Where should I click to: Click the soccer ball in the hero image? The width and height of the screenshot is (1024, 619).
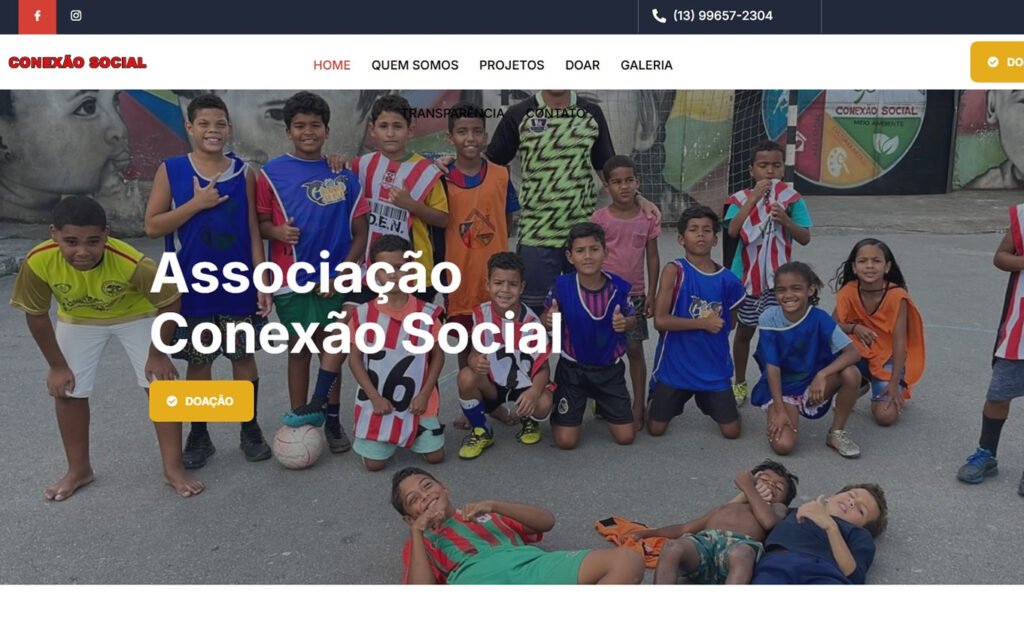click(298, 447)
